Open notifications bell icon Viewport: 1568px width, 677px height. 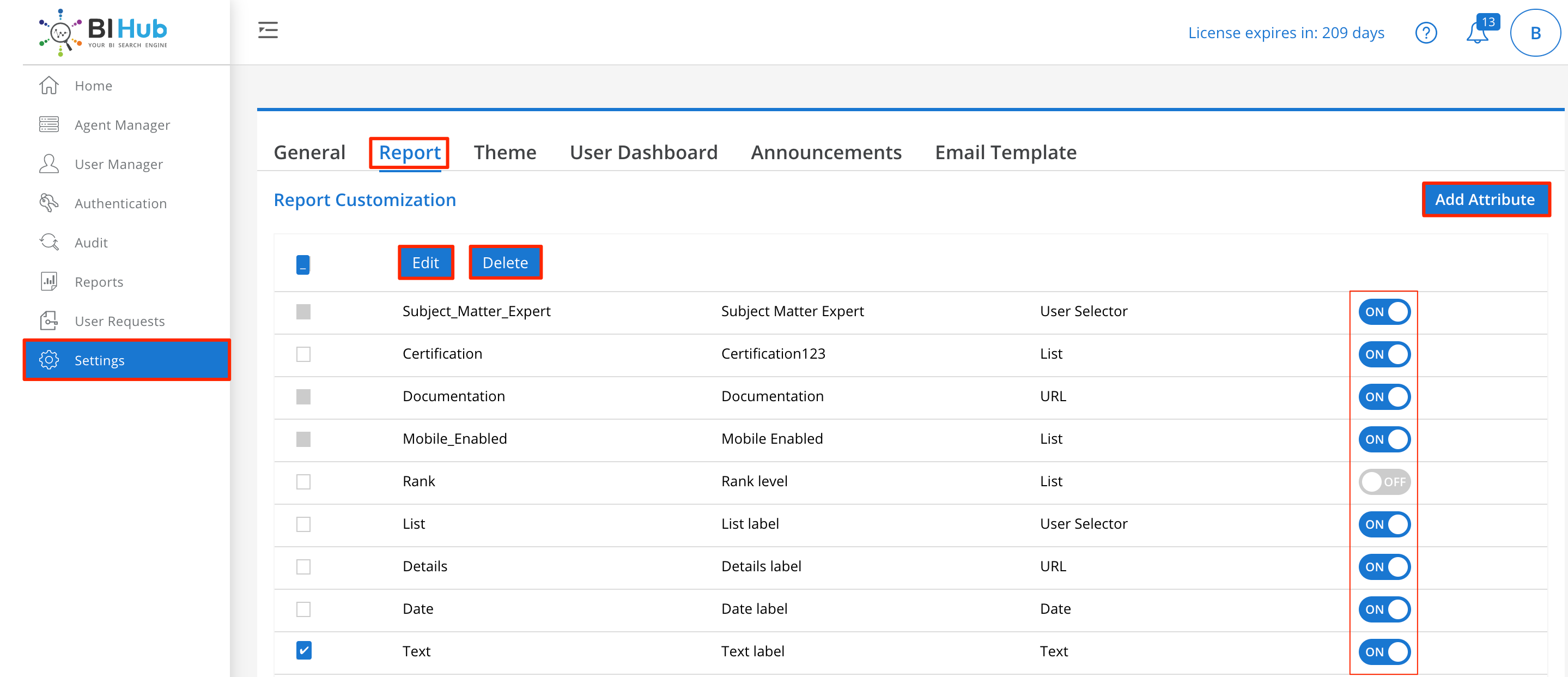coord(1476,33)
